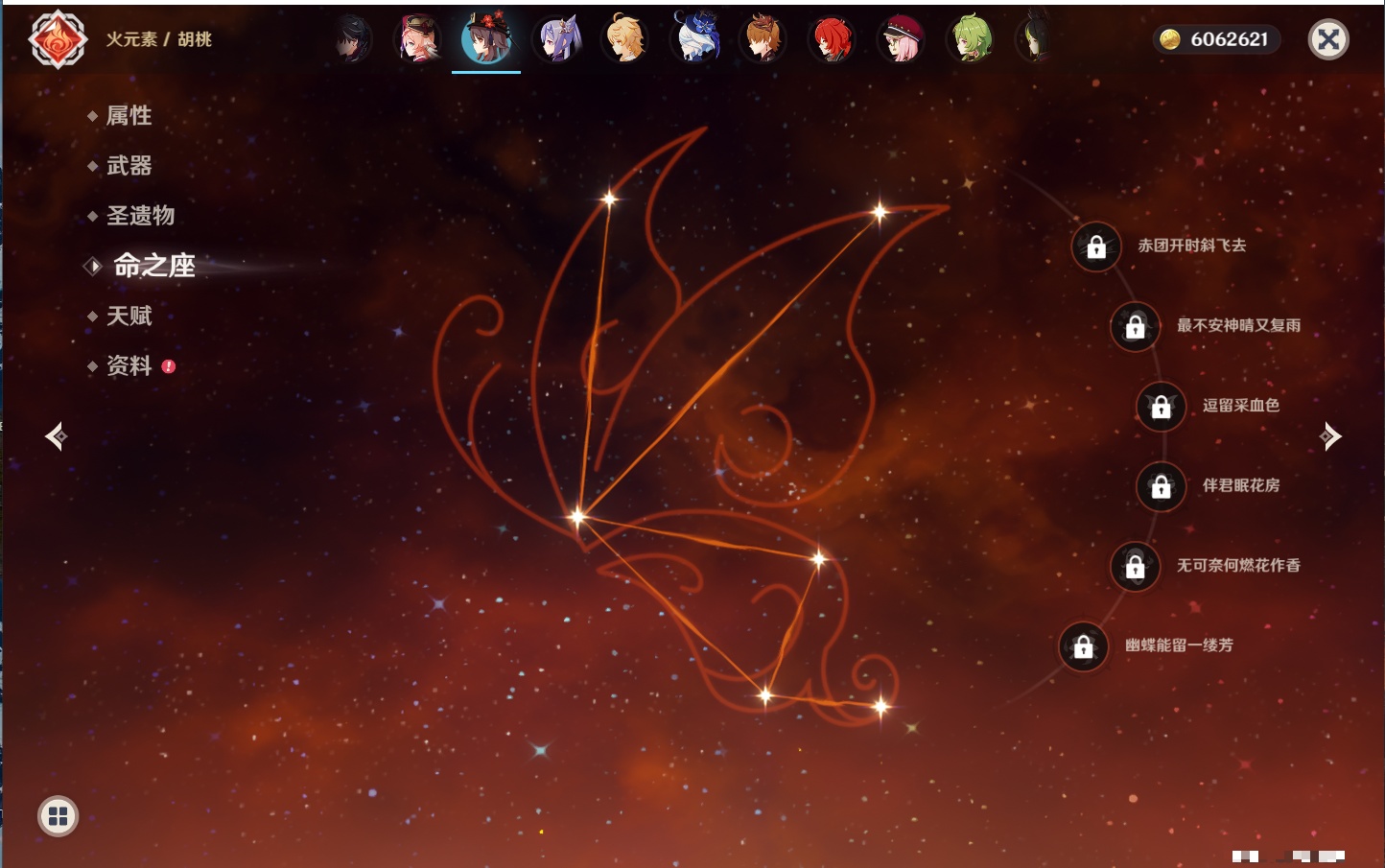Open the 圣遗物 artifacts tab
The image size is (1385, 868).
[140, 216]
